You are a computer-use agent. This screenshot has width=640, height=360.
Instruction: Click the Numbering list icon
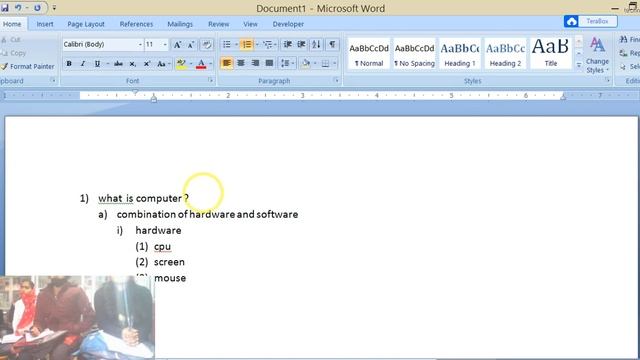(247, 44)
